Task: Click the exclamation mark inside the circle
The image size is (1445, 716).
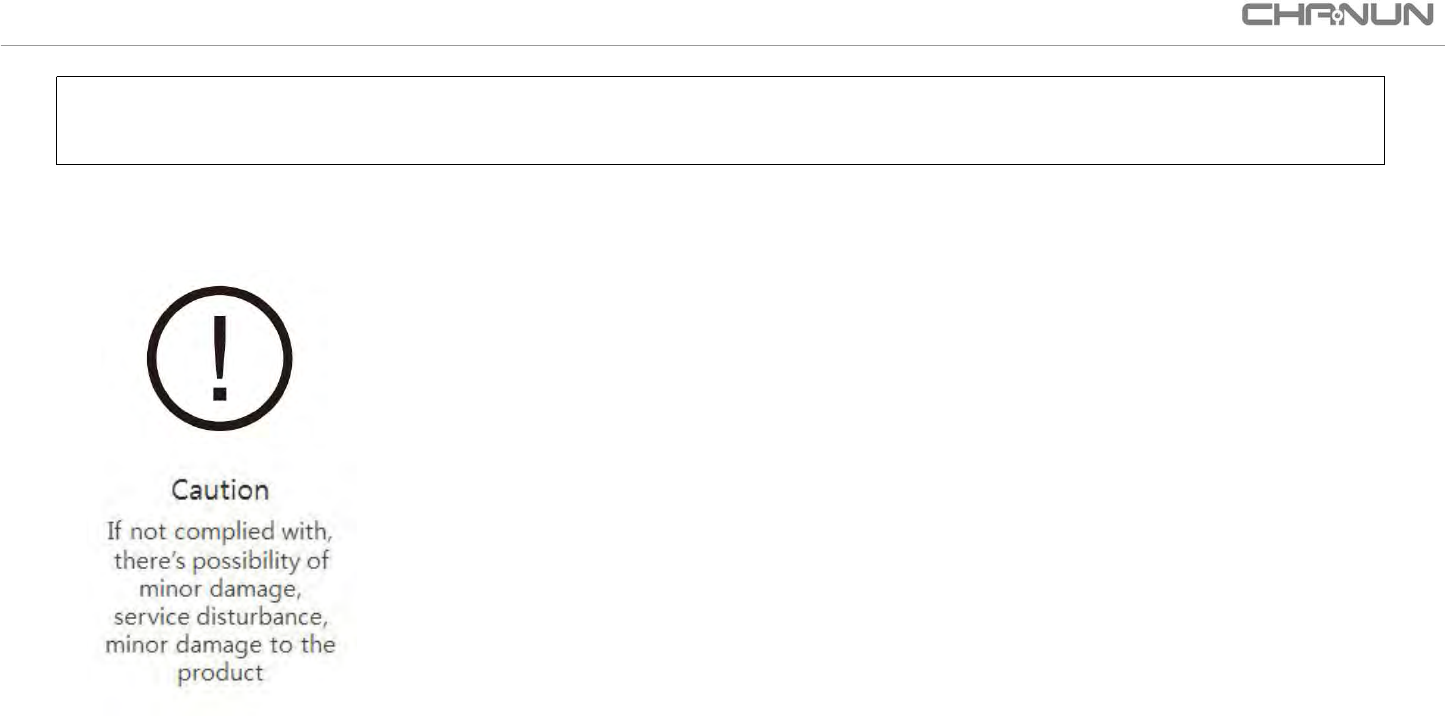Action: pyautogui.click(x=220, y=358)
